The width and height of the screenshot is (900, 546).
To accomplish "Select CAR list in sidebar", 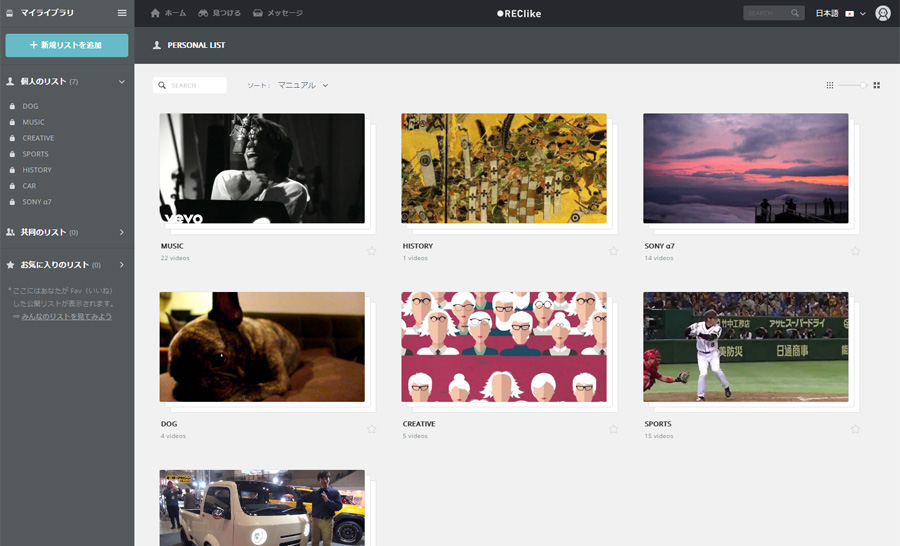I will pos(29,186).
